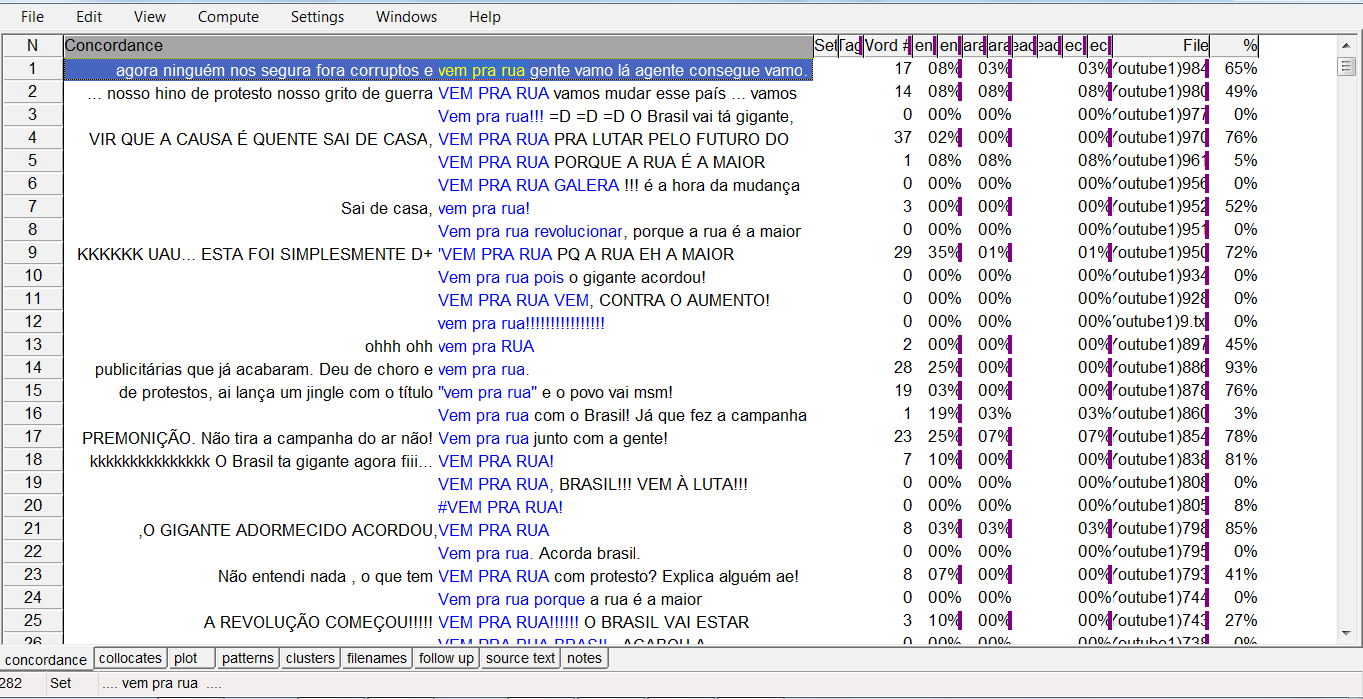
Task: Switch to the collocates tab
Action: (130, 658)
